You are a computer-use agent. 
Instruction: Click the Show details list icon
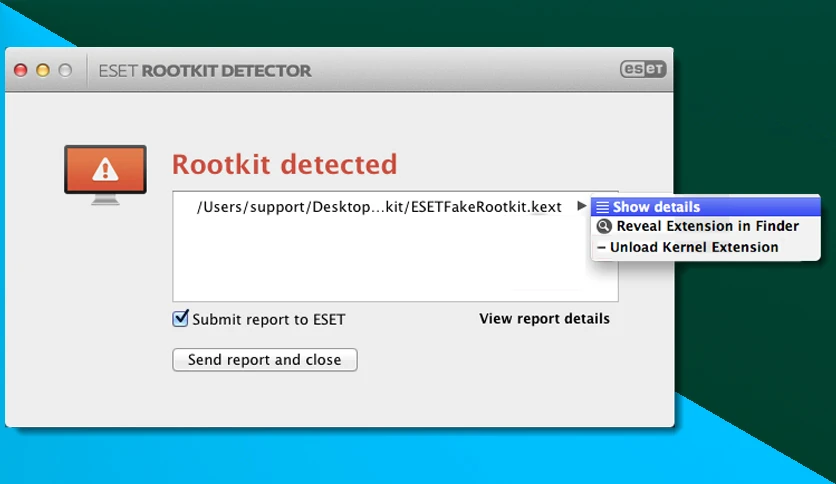coord(602,207)
